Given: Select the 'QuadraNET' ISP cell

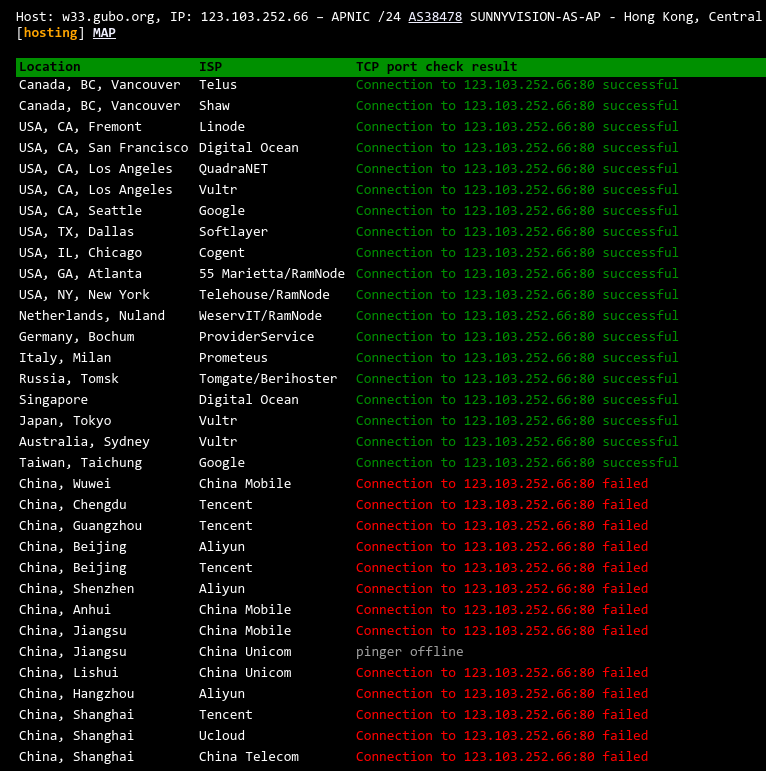Looking at the screenshot, I should coord(234,169).
